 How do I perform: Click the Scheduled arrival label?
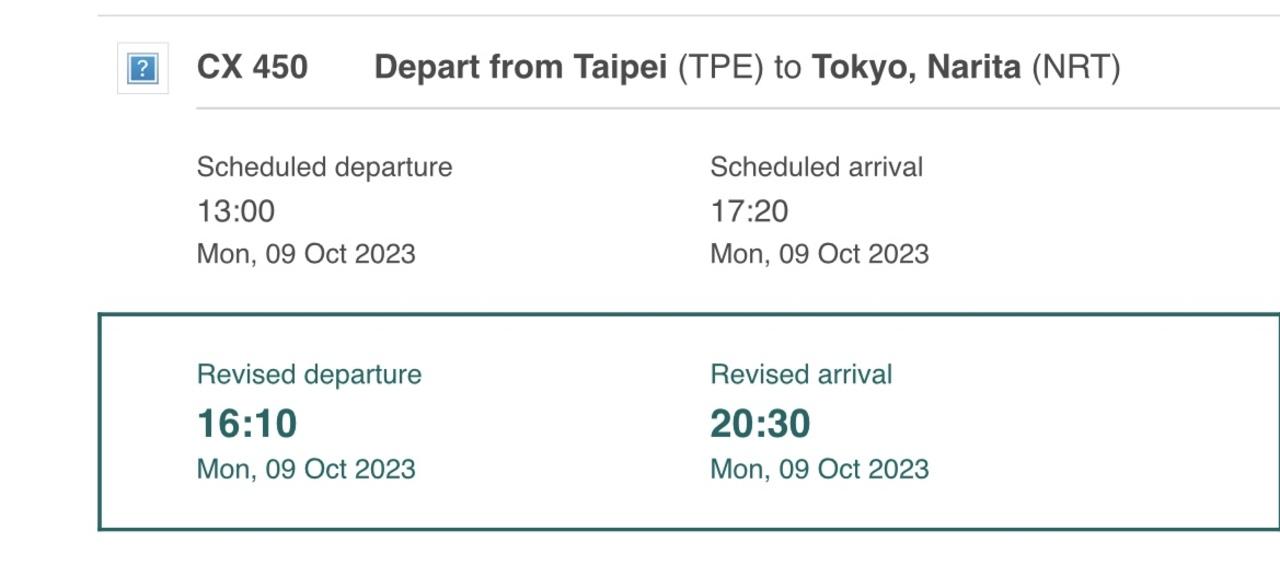pos(816,167)
